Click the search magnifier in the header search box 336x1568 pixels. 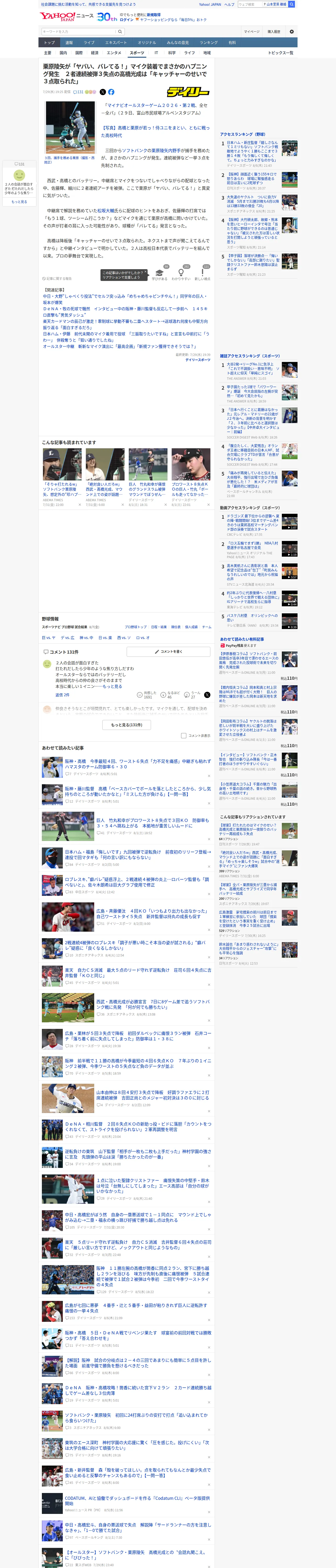pos(120,32)
